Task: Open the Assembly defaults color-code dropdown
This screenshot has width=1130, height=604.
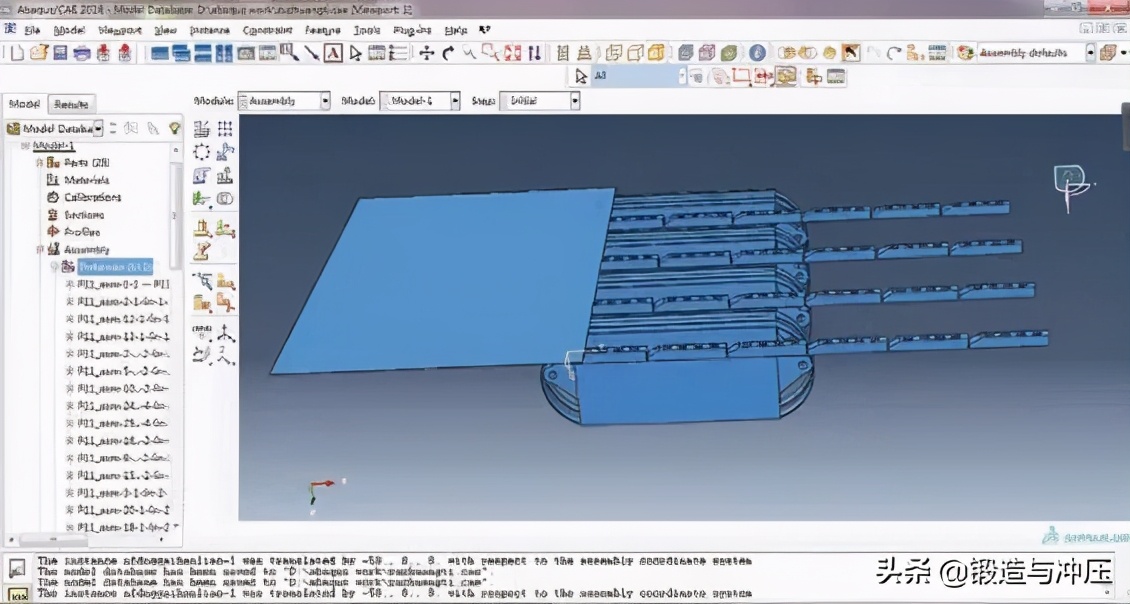Action: [x=1090, y=53]
